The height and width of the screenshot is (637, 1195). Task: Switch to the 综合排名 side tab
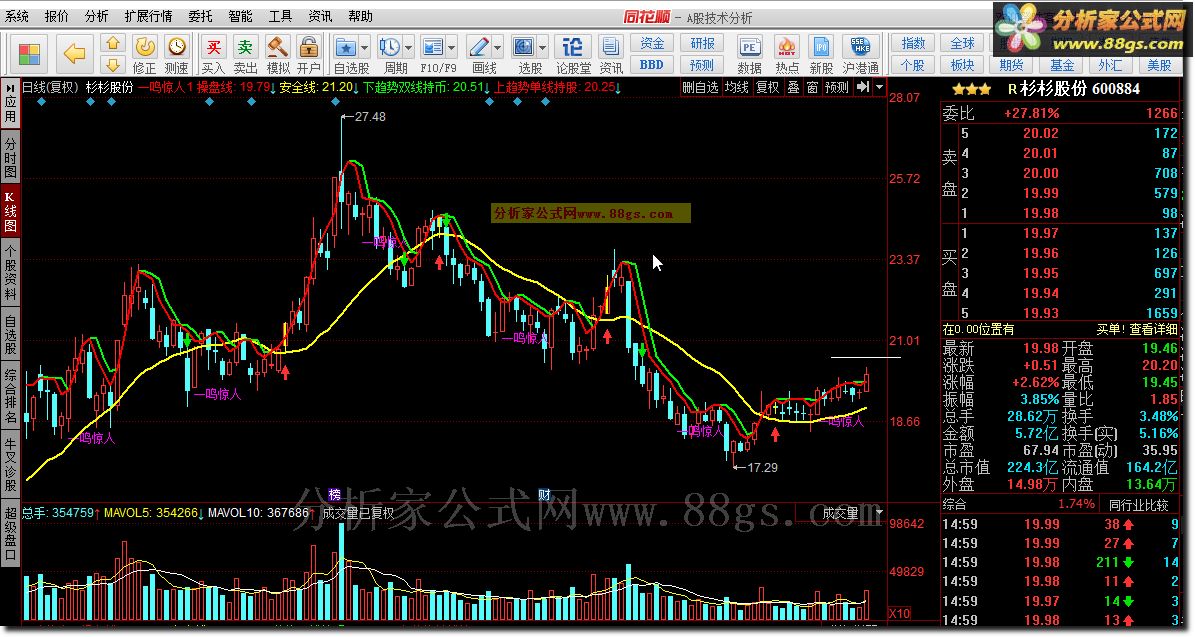coord(10,396)
